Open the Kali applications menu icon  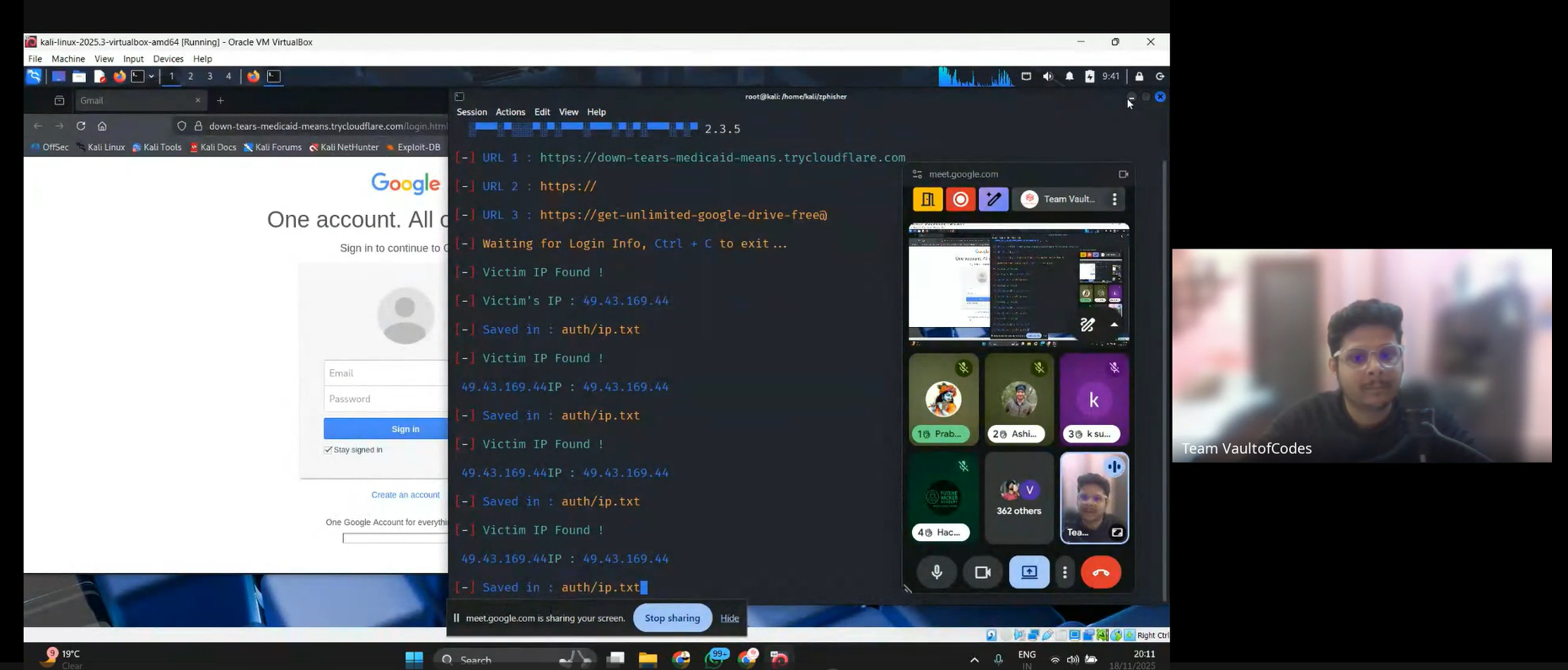34,77
